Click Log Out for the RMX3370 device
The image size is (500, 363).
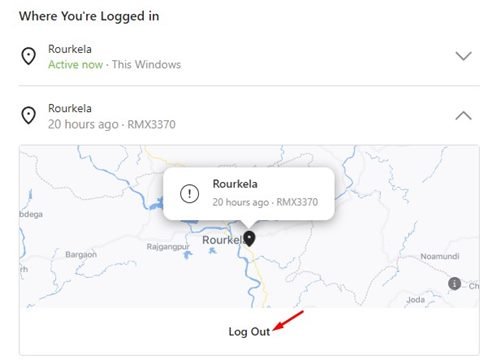tap(249, 332)
